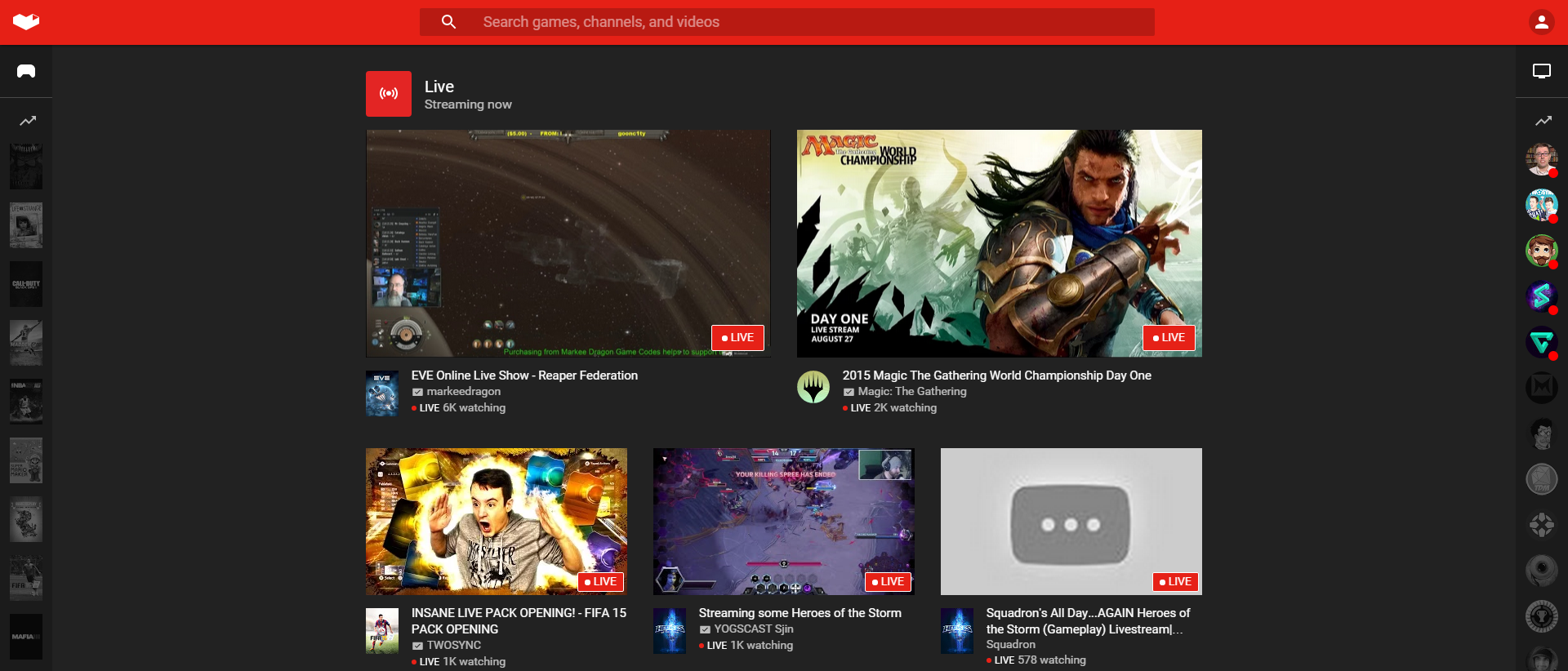
Task: Visit the Squadron channel name link
Action: (x=1011, y=644)
